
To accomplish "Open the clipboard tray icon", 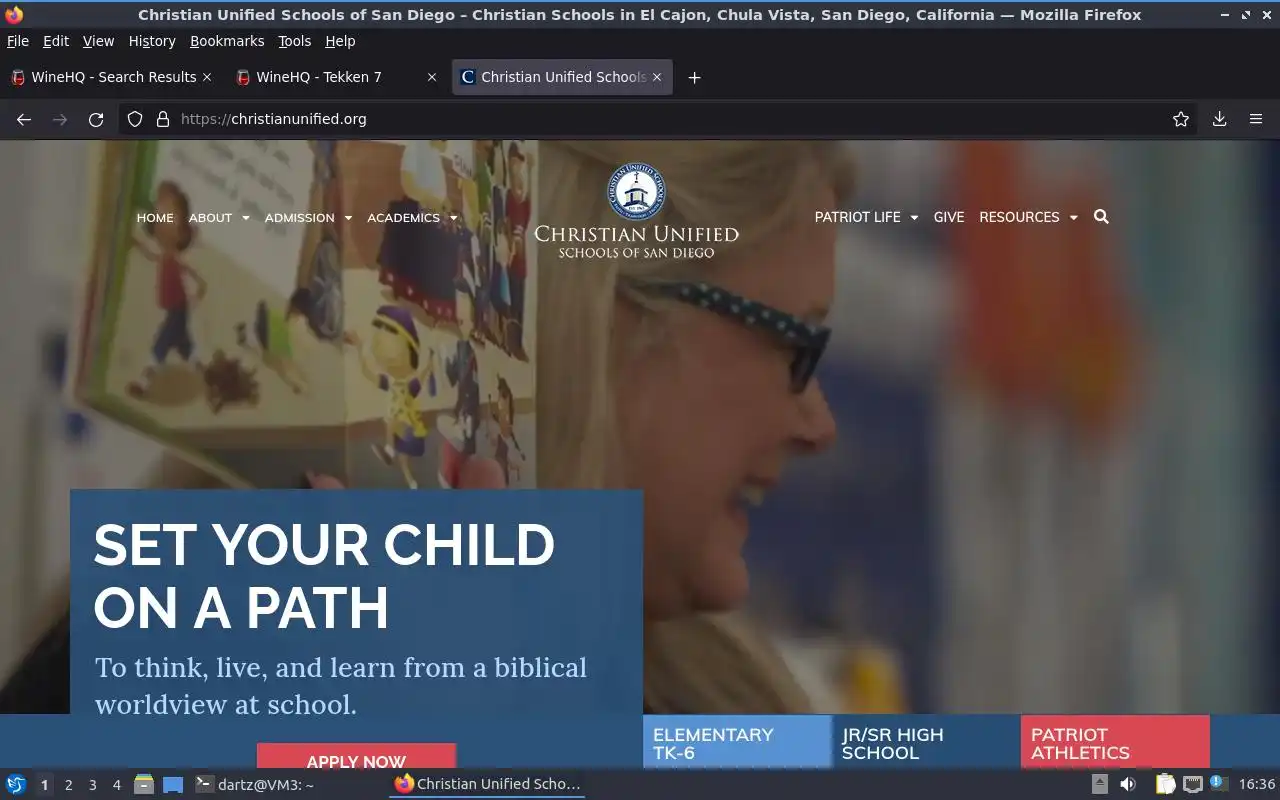I will tap(1165, 784).
